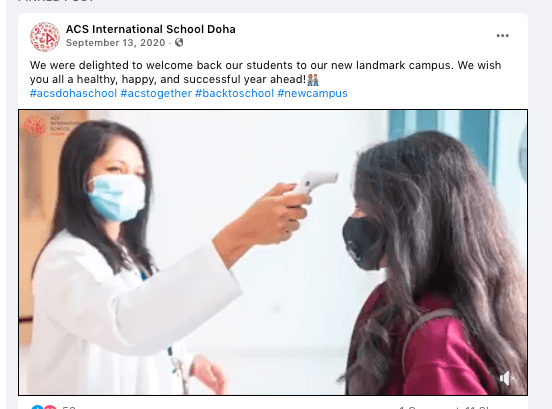
Task: Open the ACS International School Doha page name
Action: point(151,29)
